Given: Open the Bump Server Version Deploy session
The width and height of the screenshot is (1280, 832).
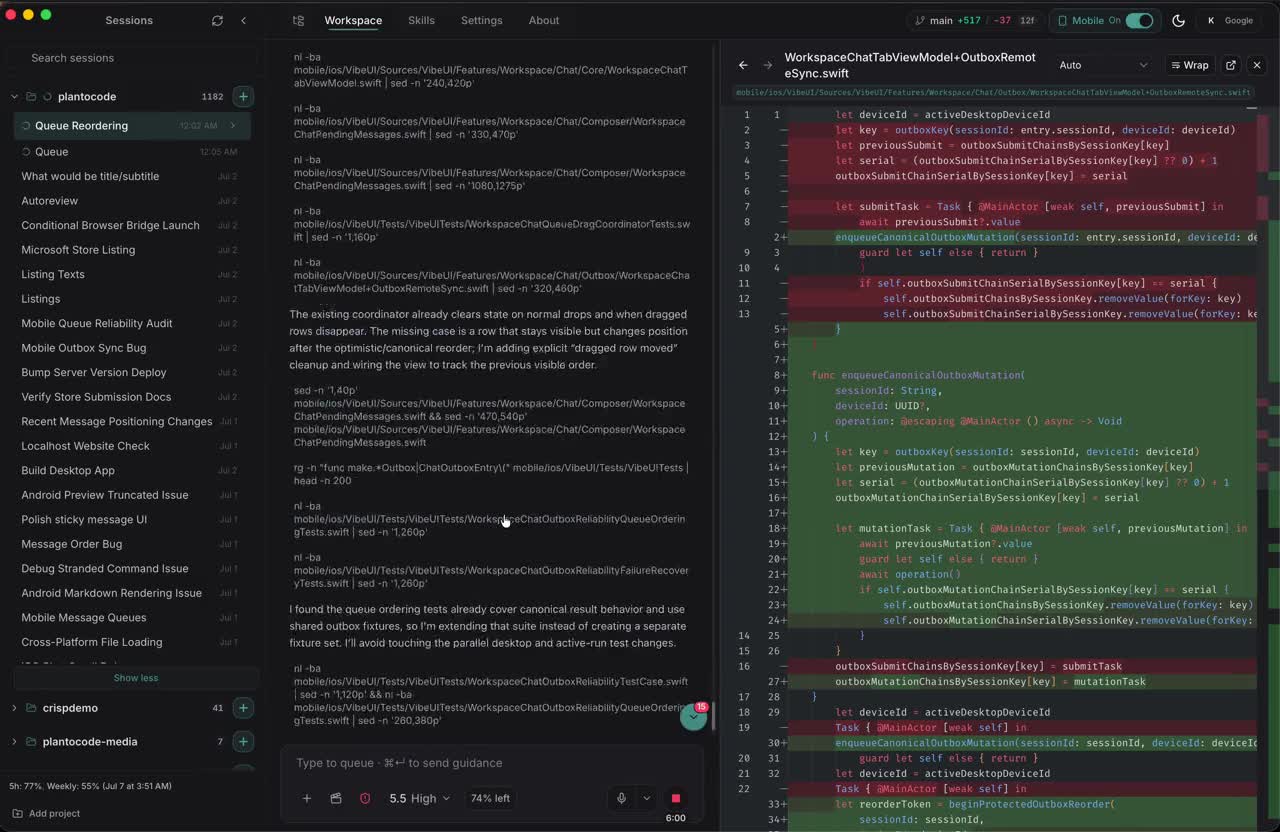Looking at the screenshot, I should click(131, 372).
